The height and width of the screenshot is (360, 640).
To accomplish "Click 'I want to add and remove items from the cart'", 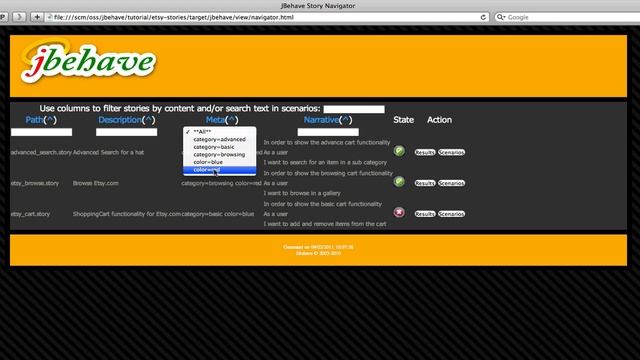I will pyautogui.click(x=324, y=224).
